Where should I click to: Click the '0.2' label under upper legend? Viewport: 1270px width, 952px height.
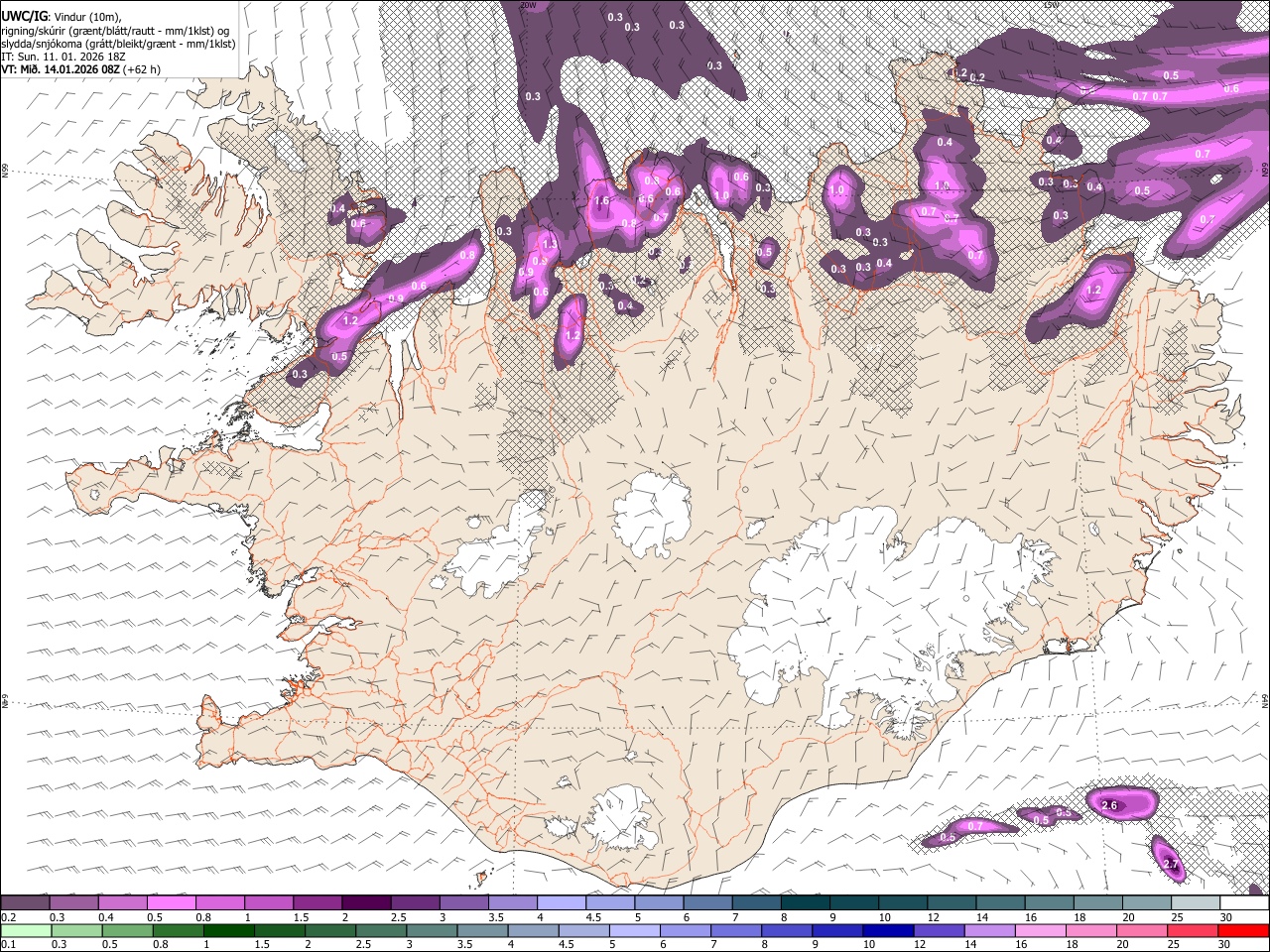pyautogui.click(x=7, y=917)
